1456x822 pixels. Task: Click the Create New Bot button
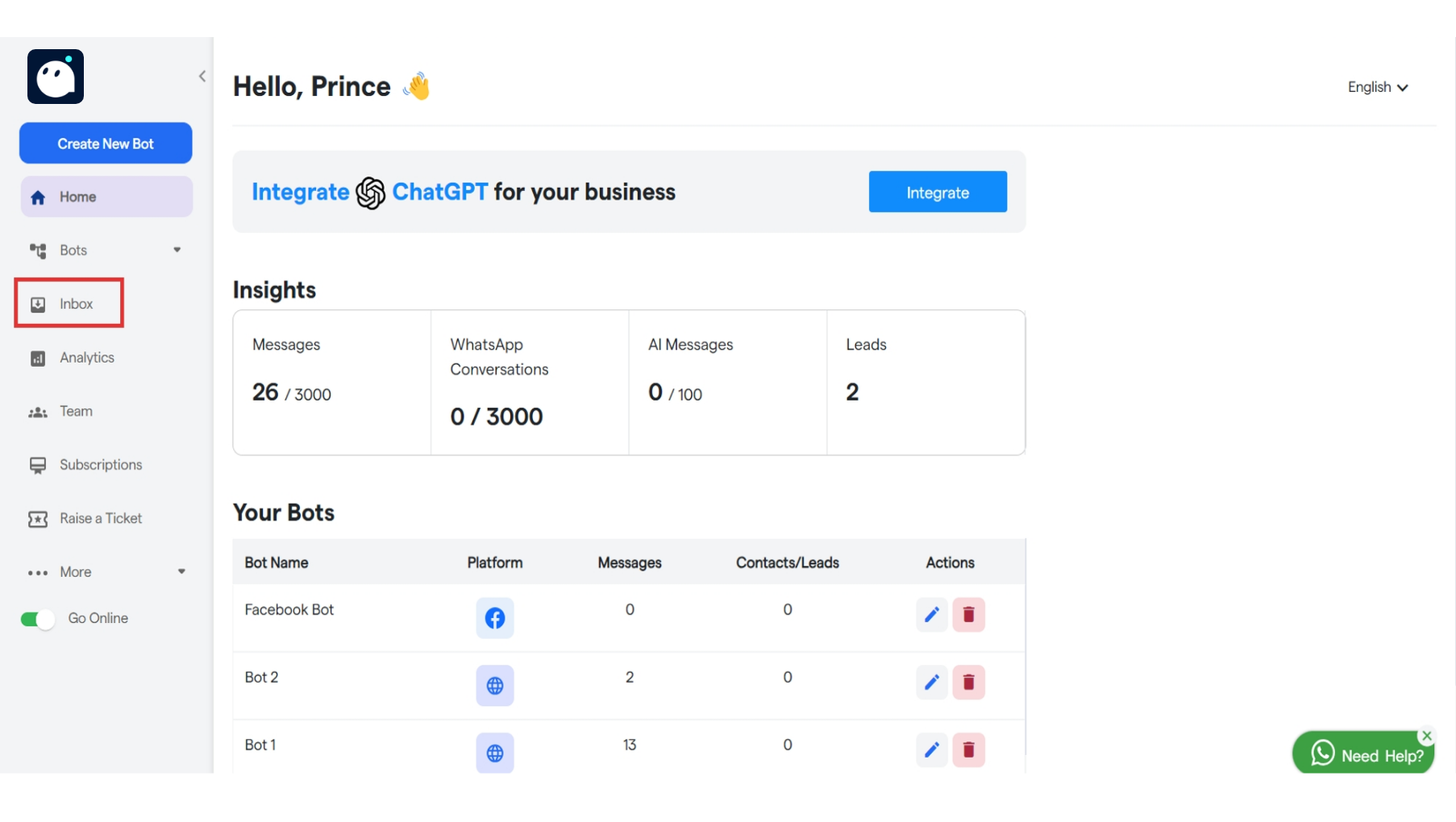click(x=106, y=143)
